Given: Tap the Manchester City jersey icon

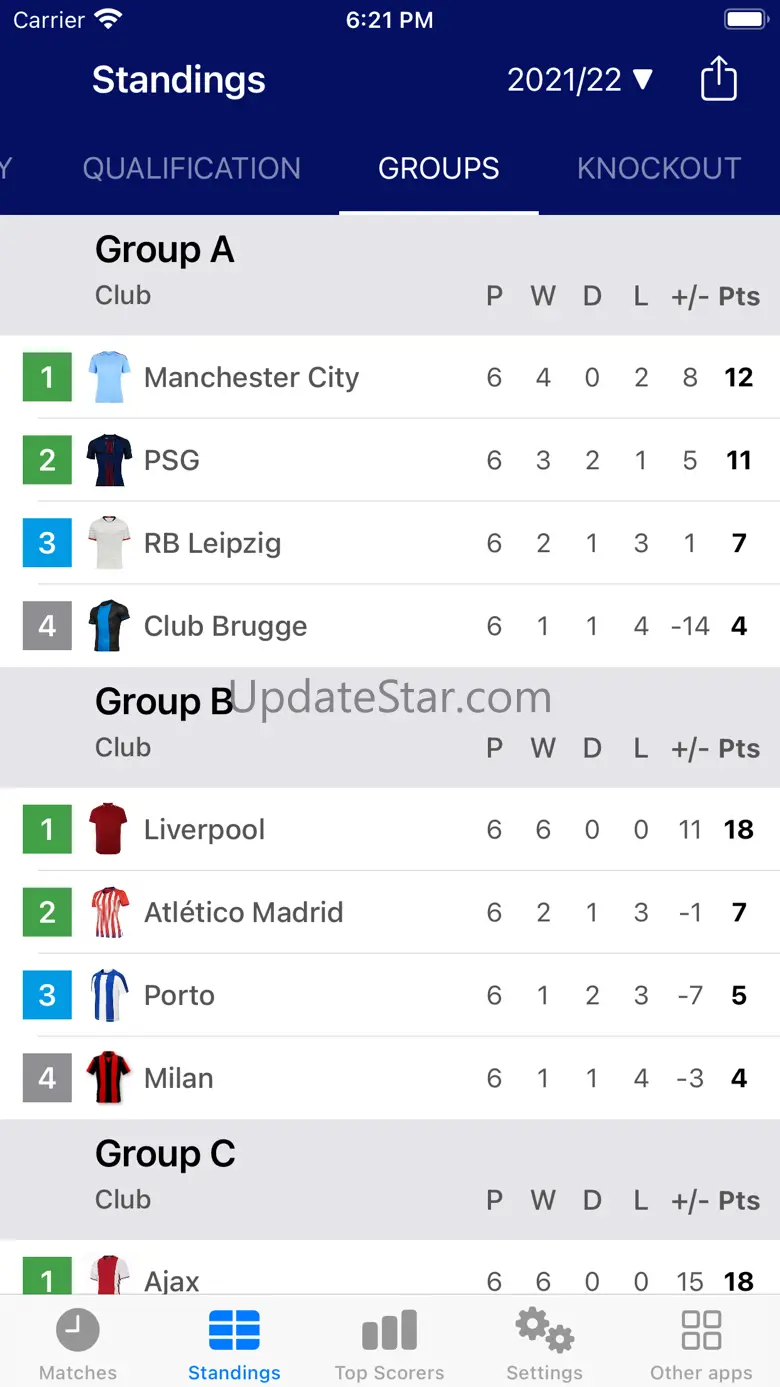Looking at the screenshot, I should coord(108,377).
